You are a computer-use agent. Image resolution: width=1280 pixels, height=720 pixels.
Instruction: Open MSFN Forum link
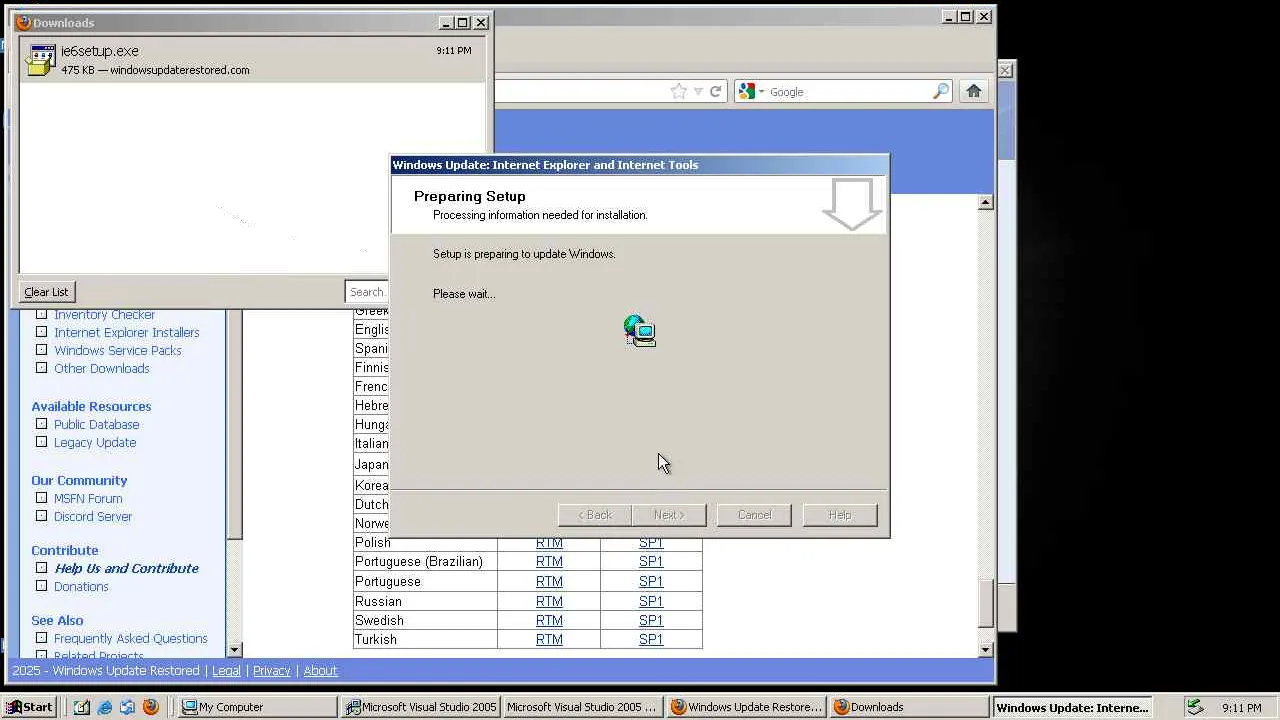(88, 499)
